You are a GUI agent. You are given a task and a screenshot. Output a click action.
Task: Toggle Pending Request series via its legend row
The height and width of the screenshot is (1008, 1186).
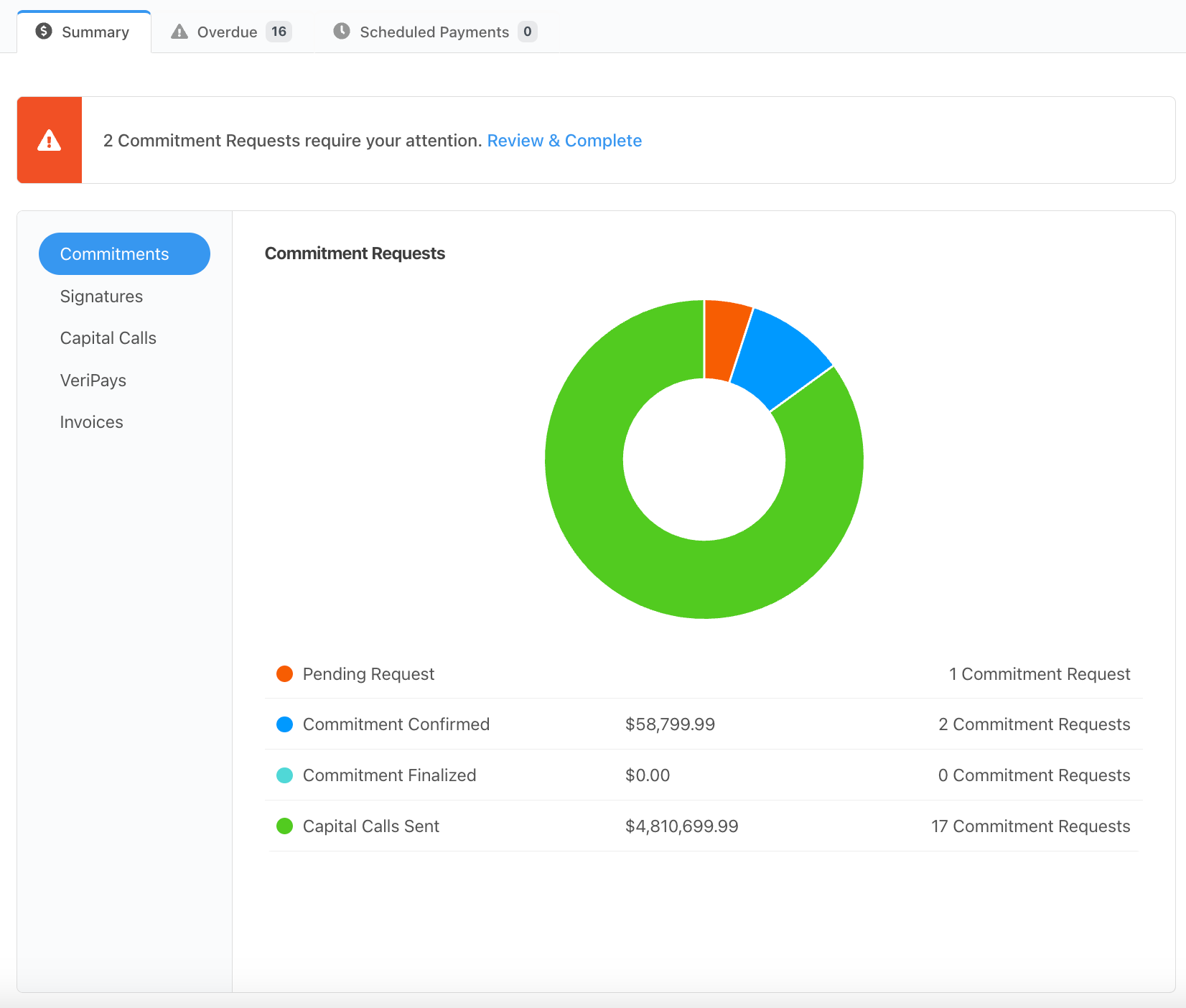pyautogui.click(x=368, y=673)
